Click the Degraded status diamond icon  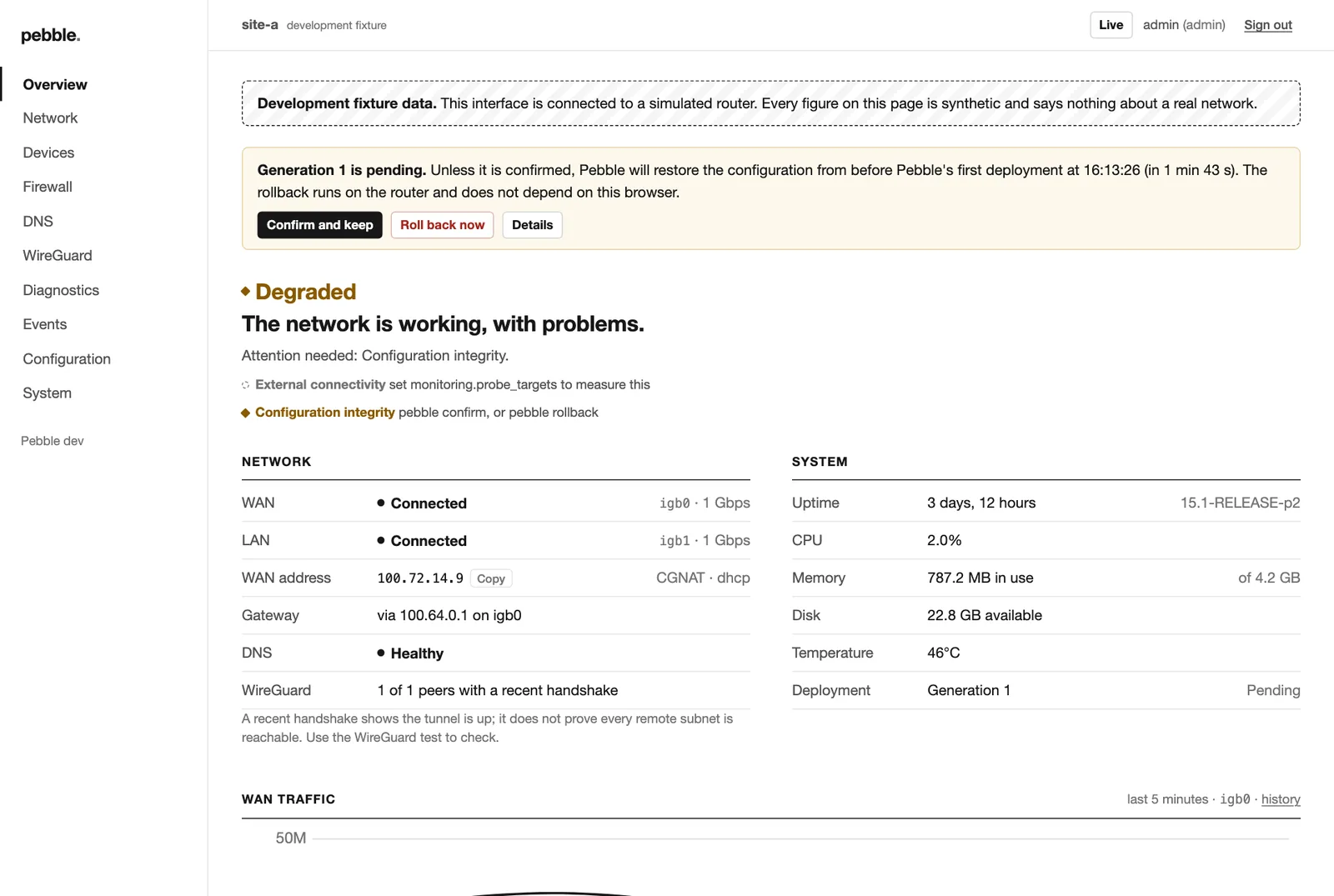click(246, 292)
